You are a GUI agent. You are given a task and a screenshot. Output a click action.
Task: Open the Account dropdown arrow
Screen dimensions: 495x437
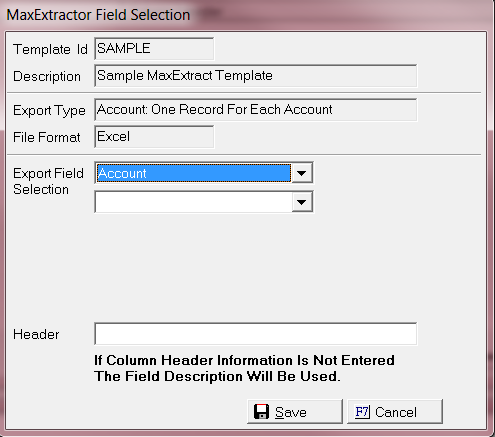302,173
